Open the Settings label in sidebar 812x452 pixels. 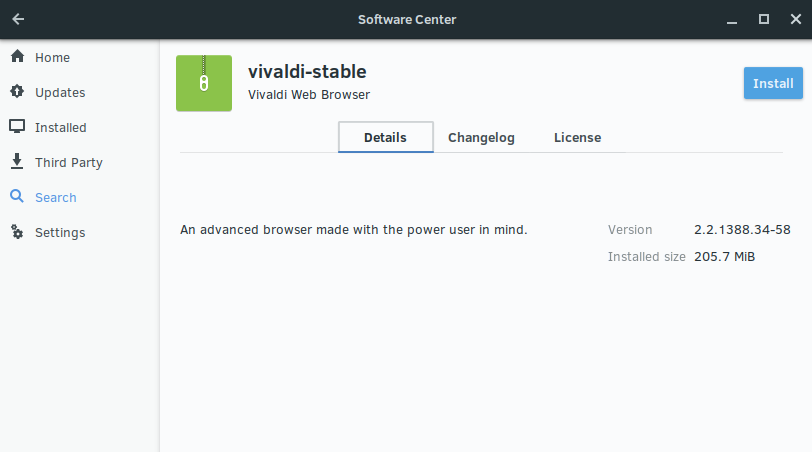[x=60, y=233]
